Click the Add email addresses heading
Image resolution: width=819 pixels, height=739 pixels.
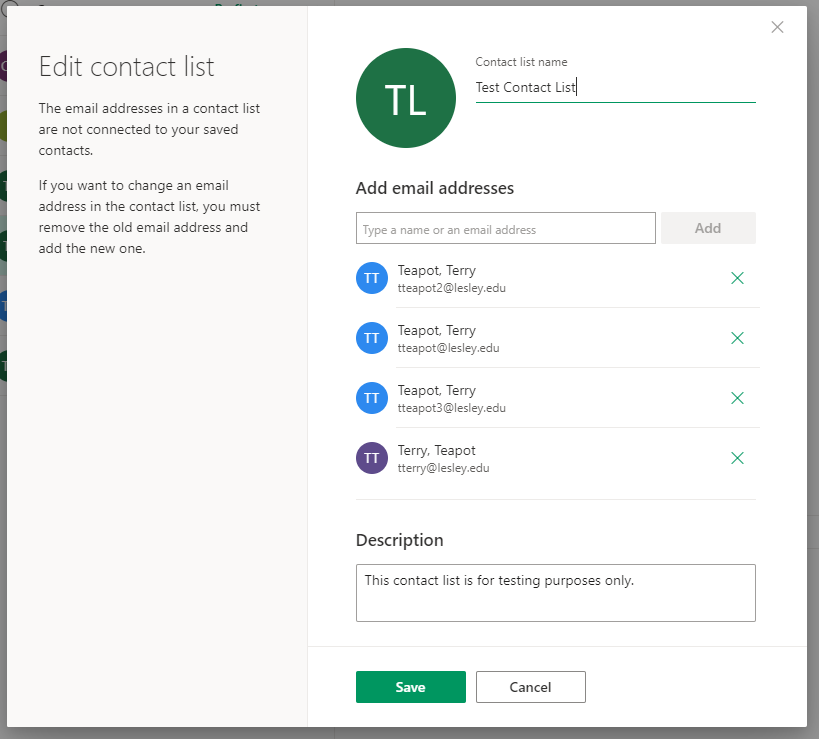click(x=435, y=189)
